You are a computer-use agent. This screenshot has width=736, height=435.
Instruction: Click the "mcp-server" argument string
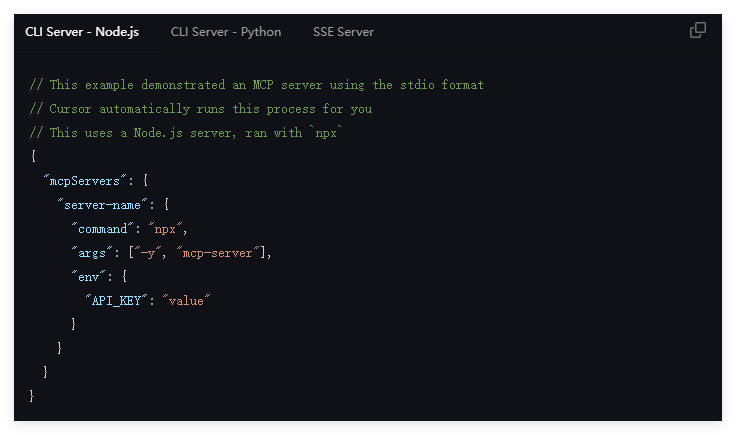coord(216,253)
